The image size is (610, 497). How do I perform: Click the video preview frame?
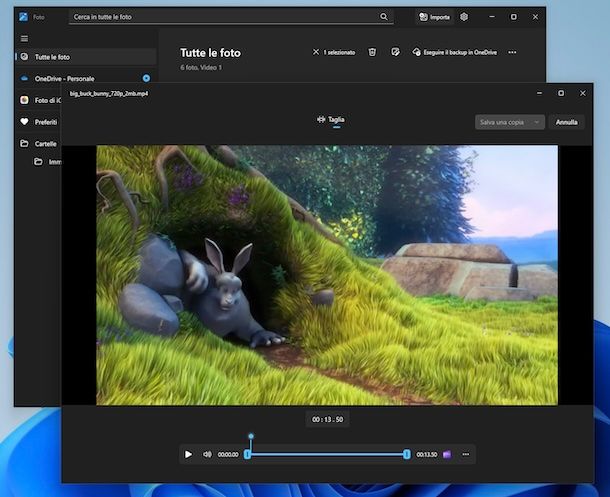coord(327,275)
